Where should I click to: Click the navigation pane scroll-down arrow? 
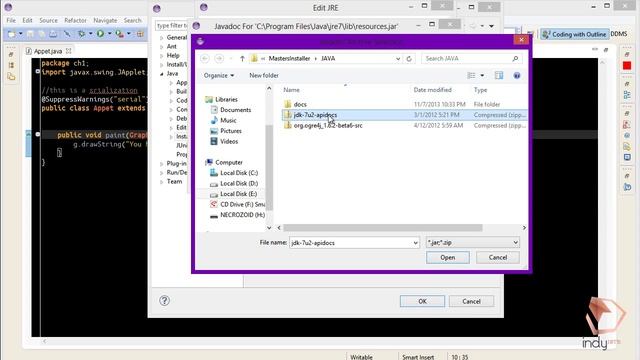[269, 228]
